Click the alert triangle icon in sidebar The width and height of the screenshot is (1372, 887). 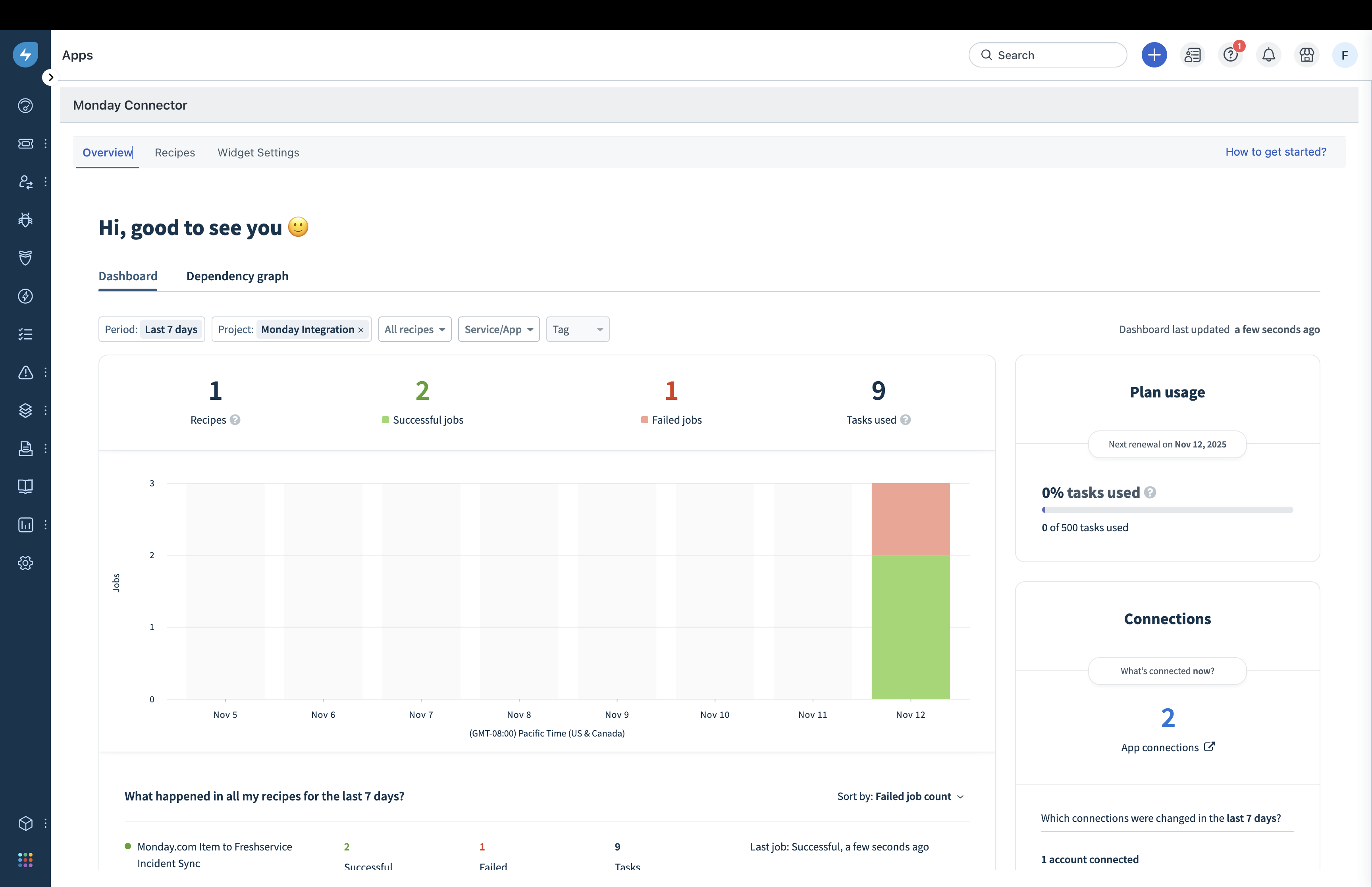(25, 373)
